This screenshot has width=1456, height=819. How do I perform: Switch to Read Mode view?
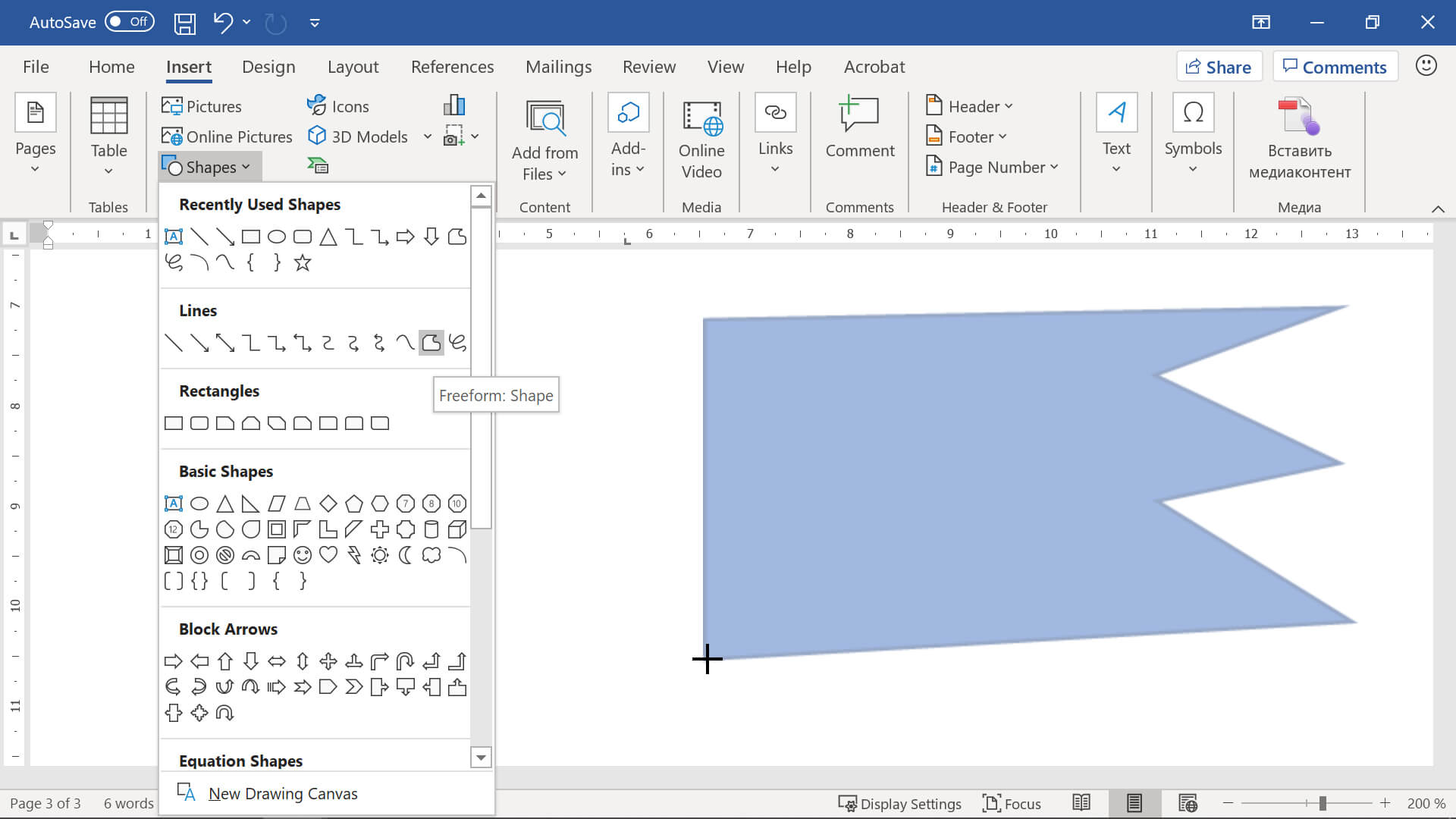tap(1081, 803)
